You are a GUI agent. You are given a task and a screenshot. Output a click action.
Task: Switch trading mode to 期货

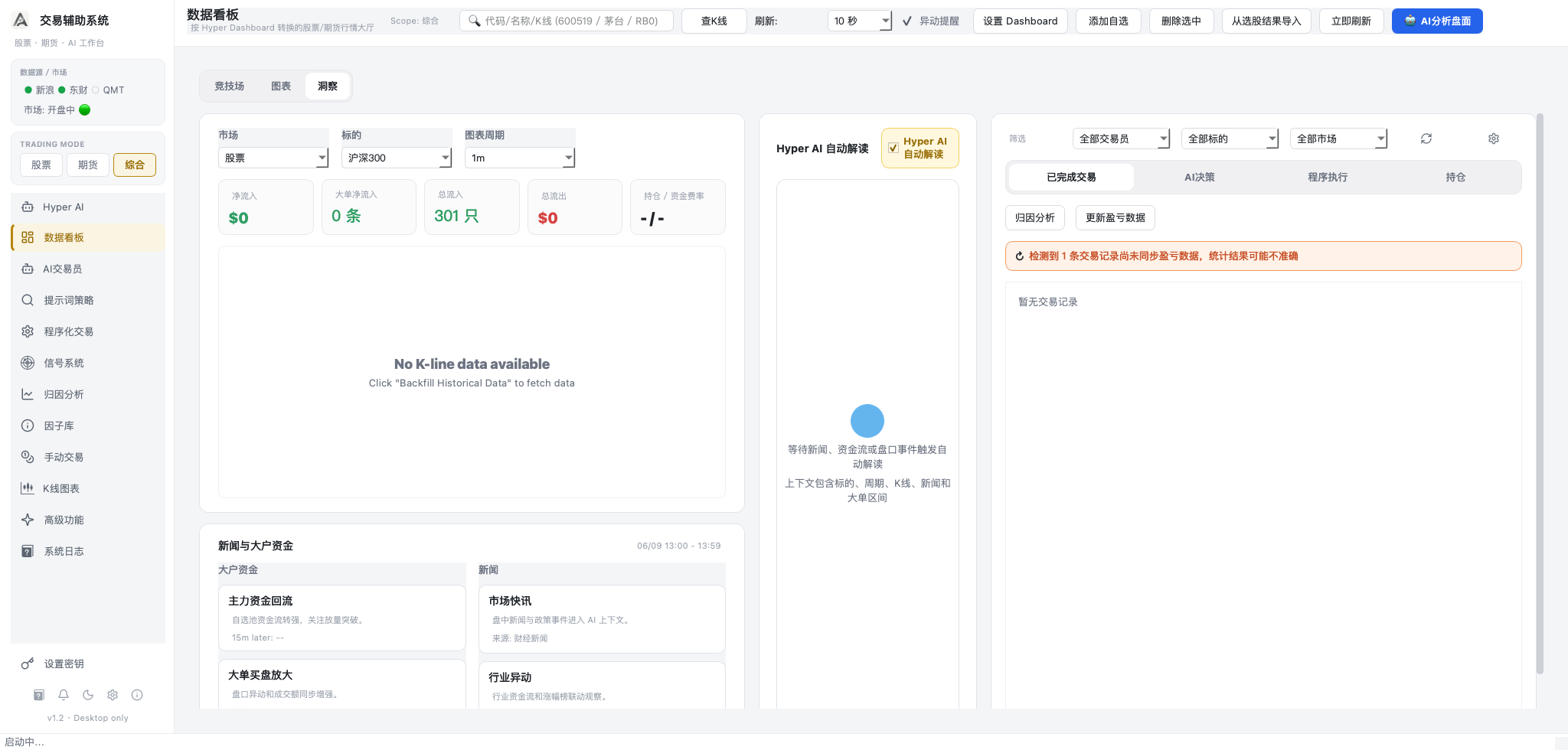(88, 165)
